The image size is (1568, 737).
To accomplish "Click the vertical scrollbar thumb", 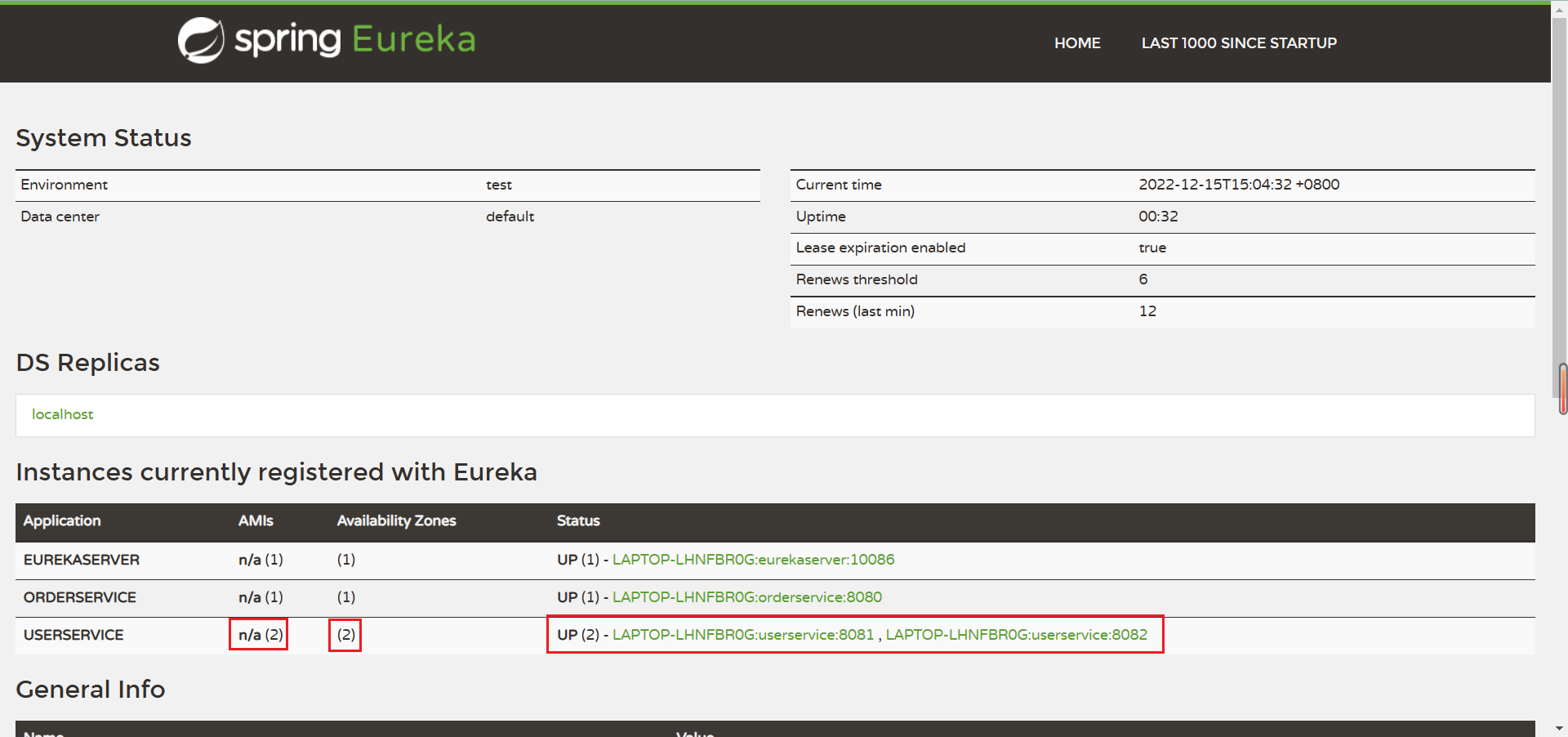I will click(1562, 387).
